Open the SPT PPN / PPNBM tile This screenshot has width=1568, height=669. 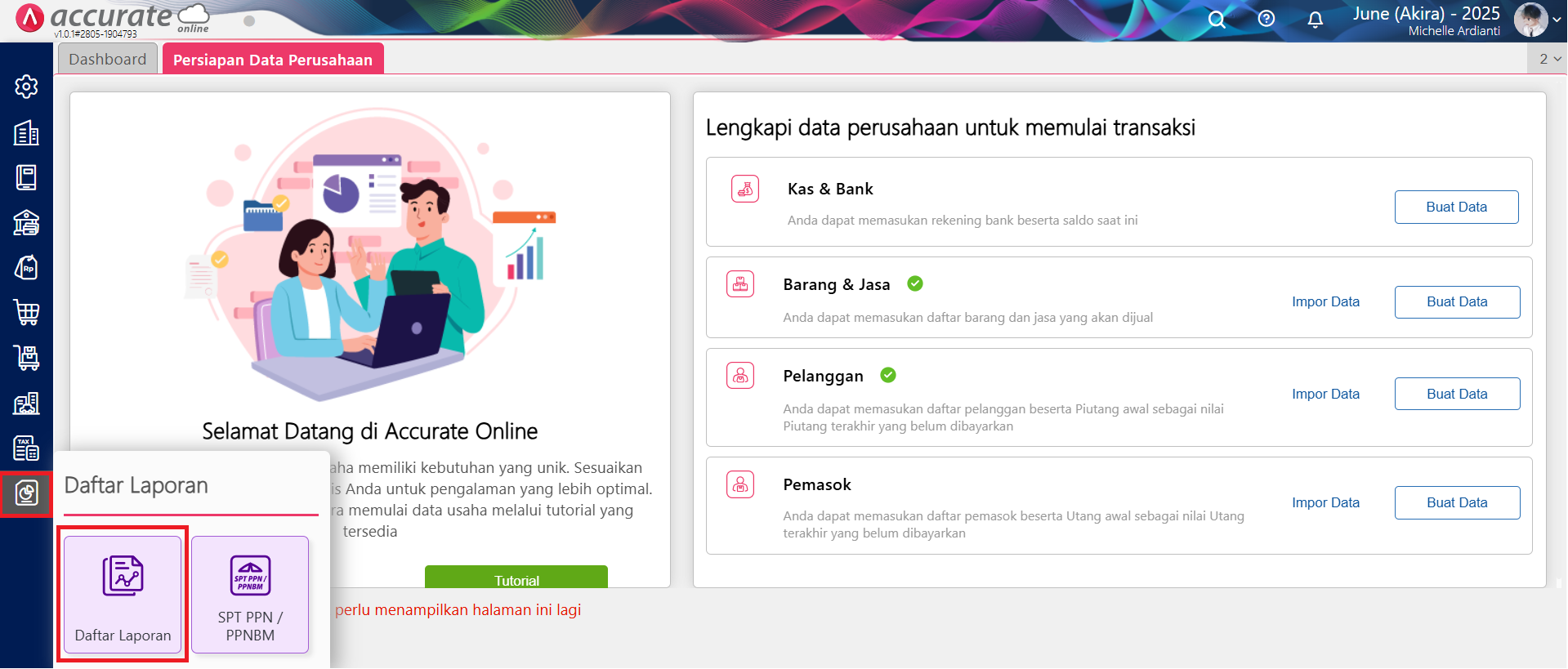[250, 594]
